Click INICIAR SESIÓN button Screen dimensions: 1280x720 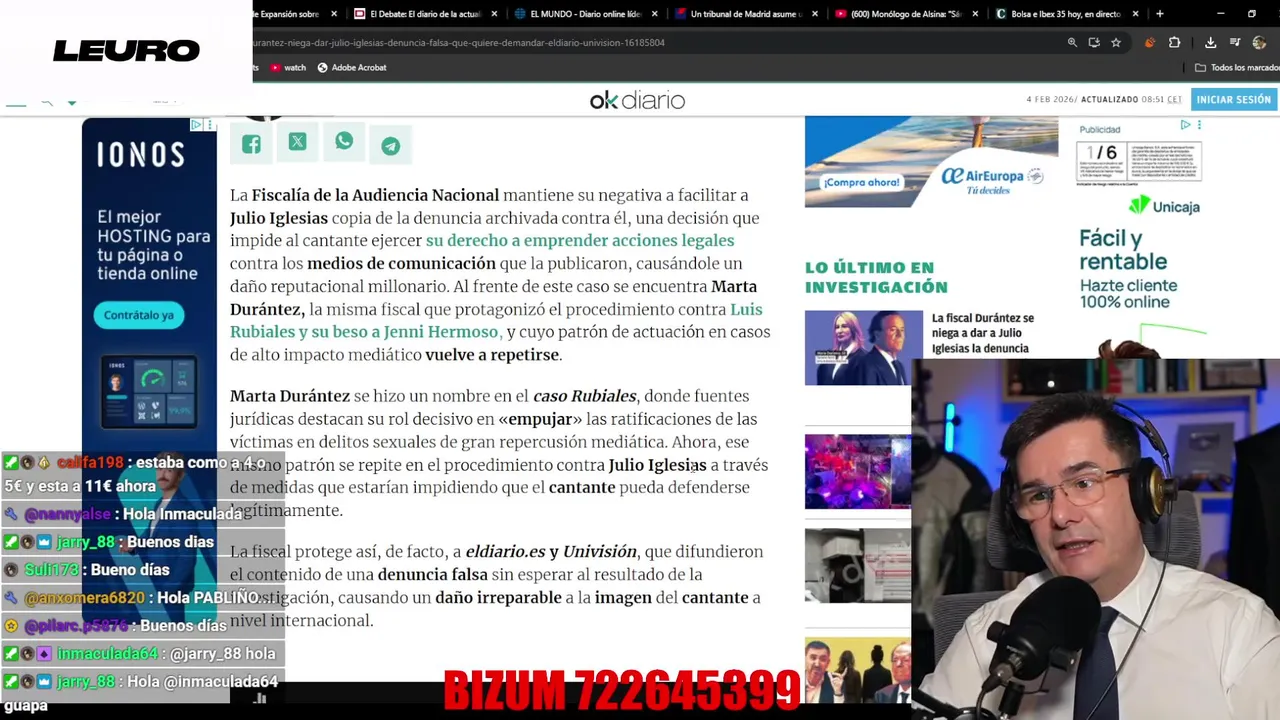click(1233, 100)
